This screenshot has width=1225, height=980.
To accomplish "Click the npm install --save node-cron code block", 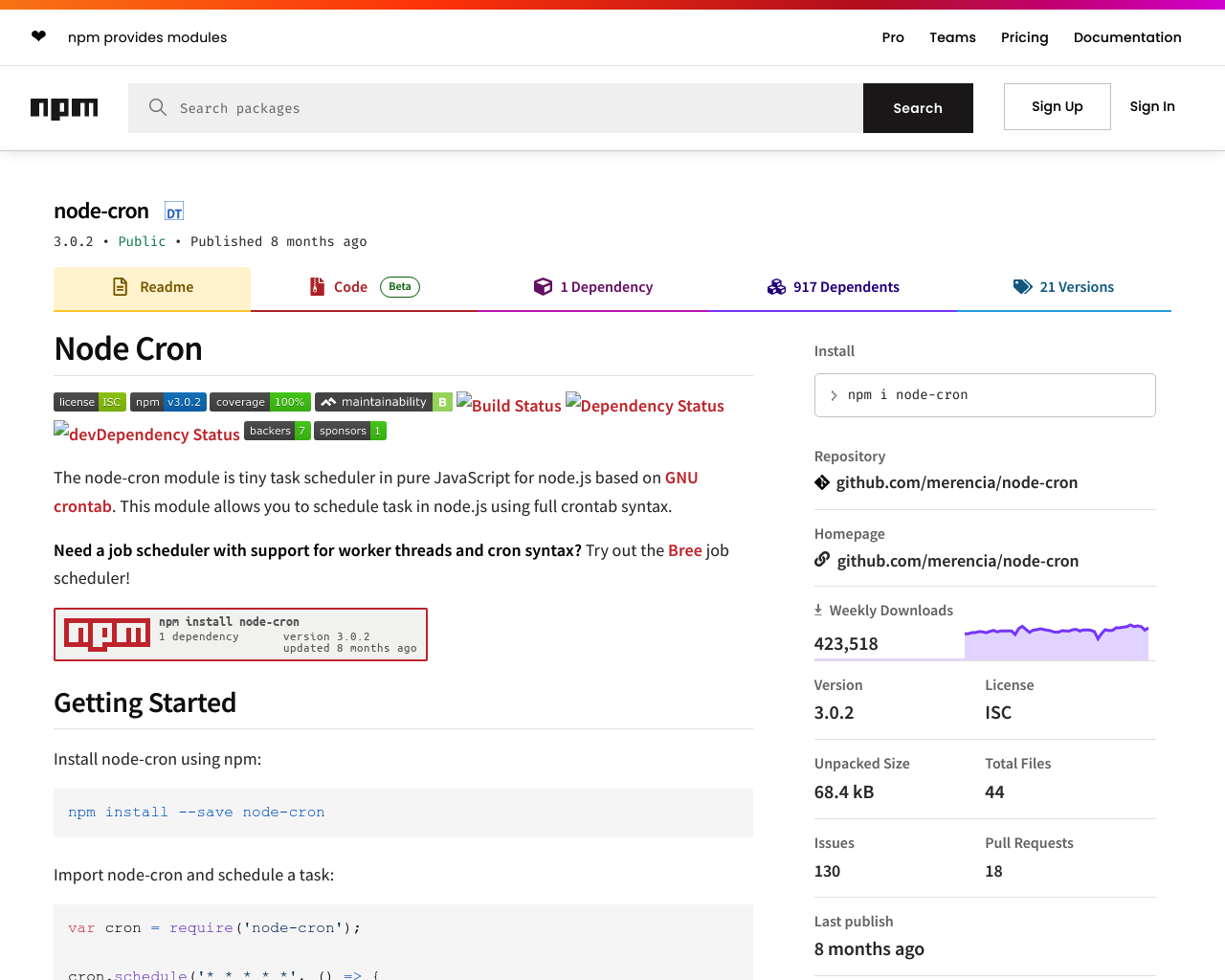I will (403, 813).
